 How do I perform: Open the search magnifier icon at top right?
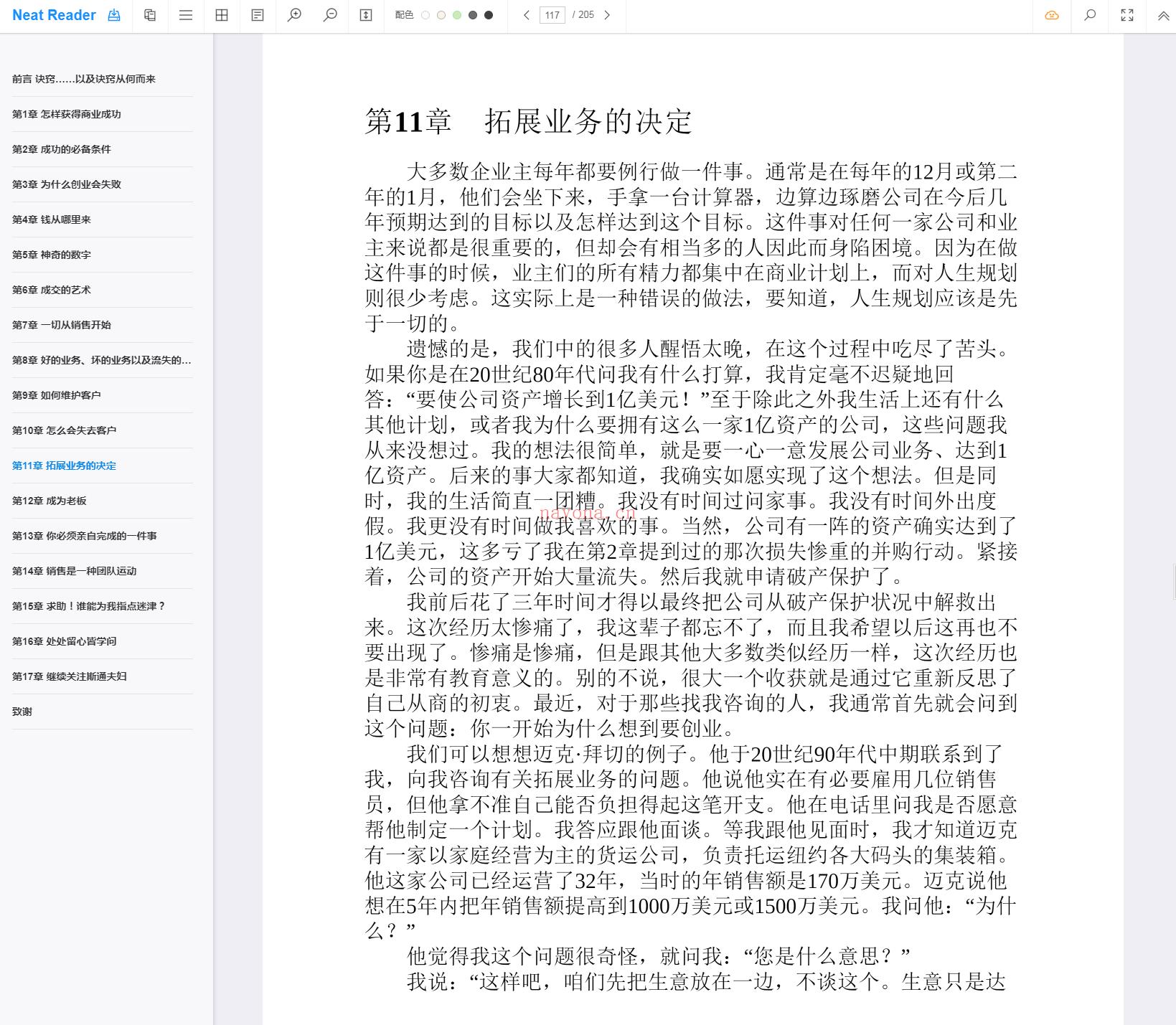(1090, 15)
